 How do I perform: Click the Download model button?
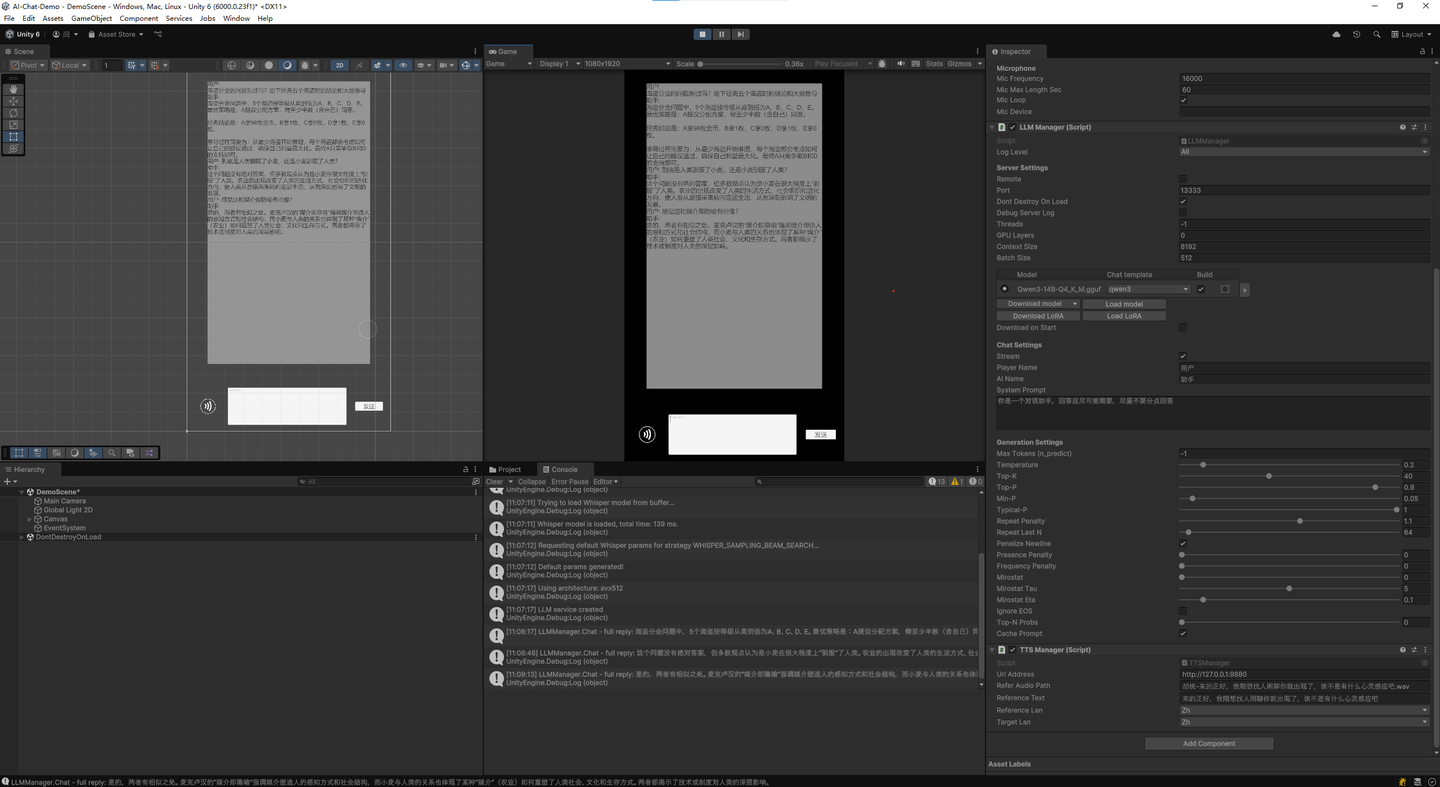click(x=1037, y=304)
